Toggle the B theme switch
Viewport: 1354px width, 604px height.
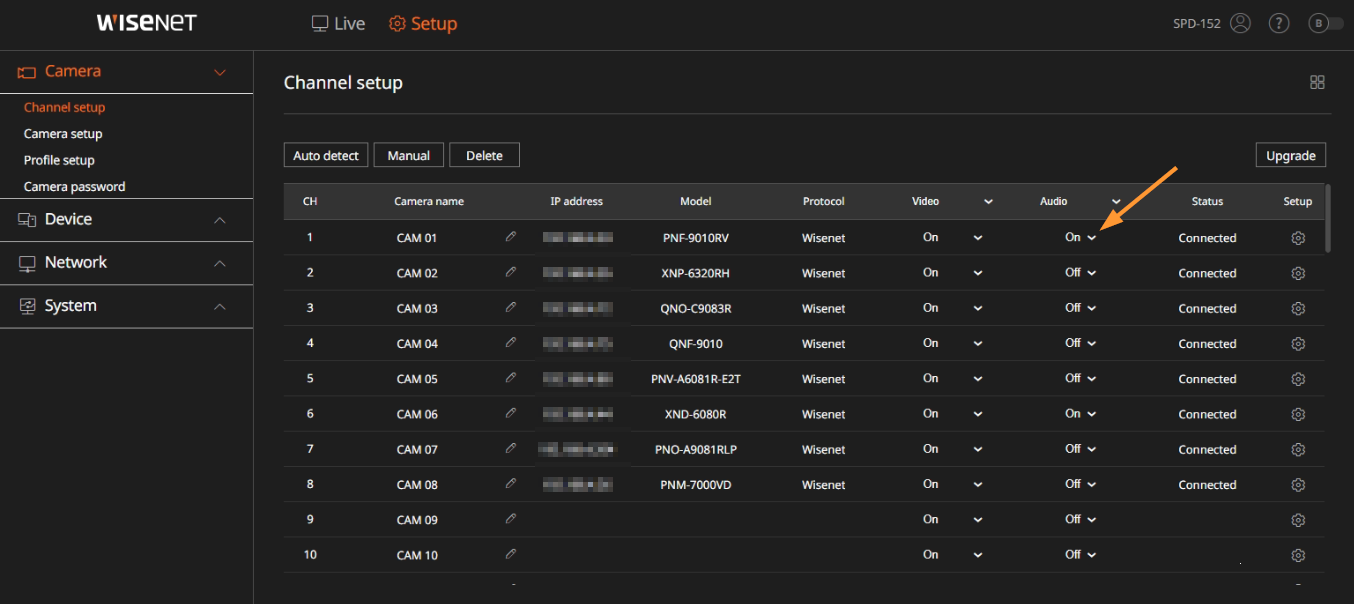[1326, 23]
